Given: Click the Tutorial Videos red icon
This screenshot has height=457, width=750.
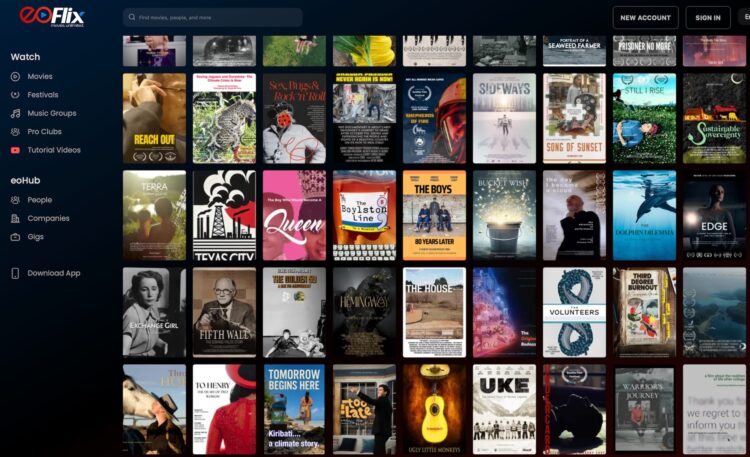Looking at the screenshot, I should point(15,150).
